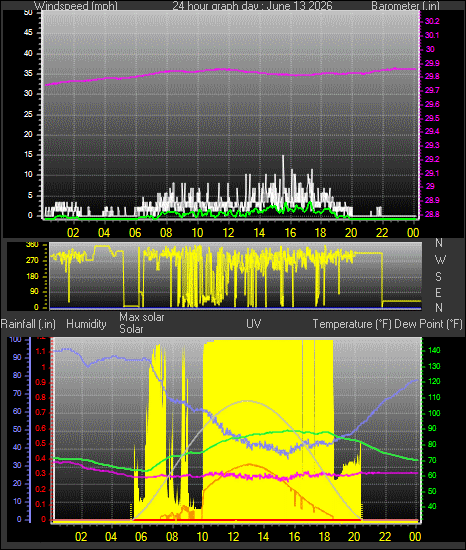
Task: Click hour 12 under the bottom graph
Action: pos(233,537)
